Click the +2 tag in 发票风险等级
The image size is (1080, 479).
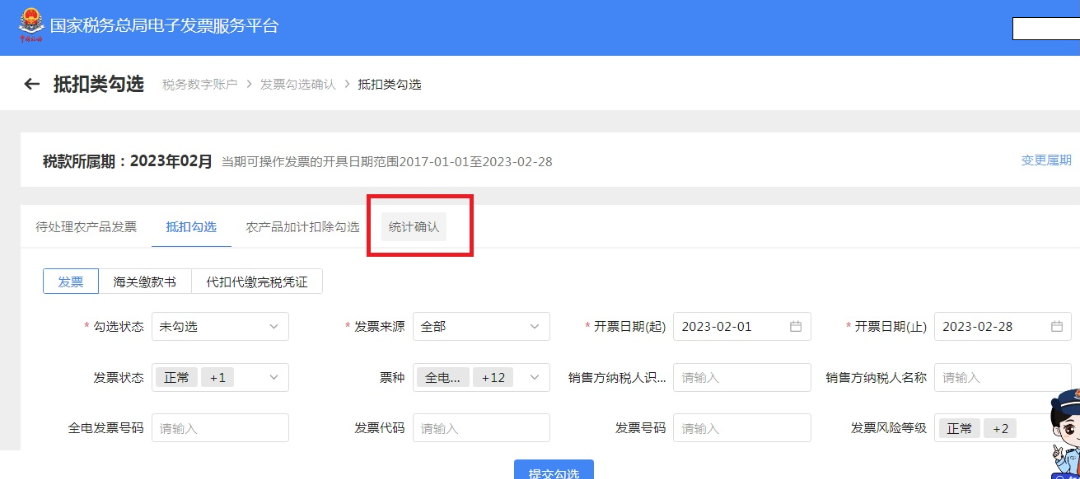coord(1000,428)
